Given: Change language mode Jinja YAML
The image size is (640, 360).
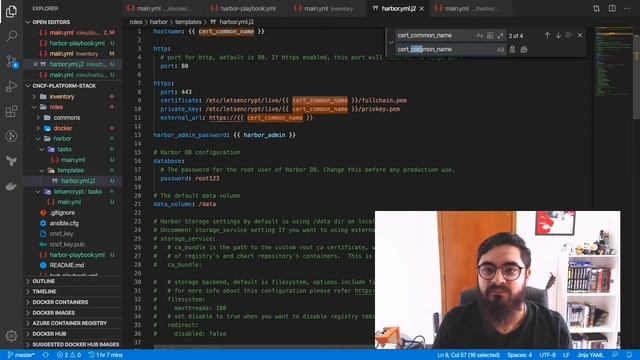Looking at the screenshot, I should click(x=590, y=355).
